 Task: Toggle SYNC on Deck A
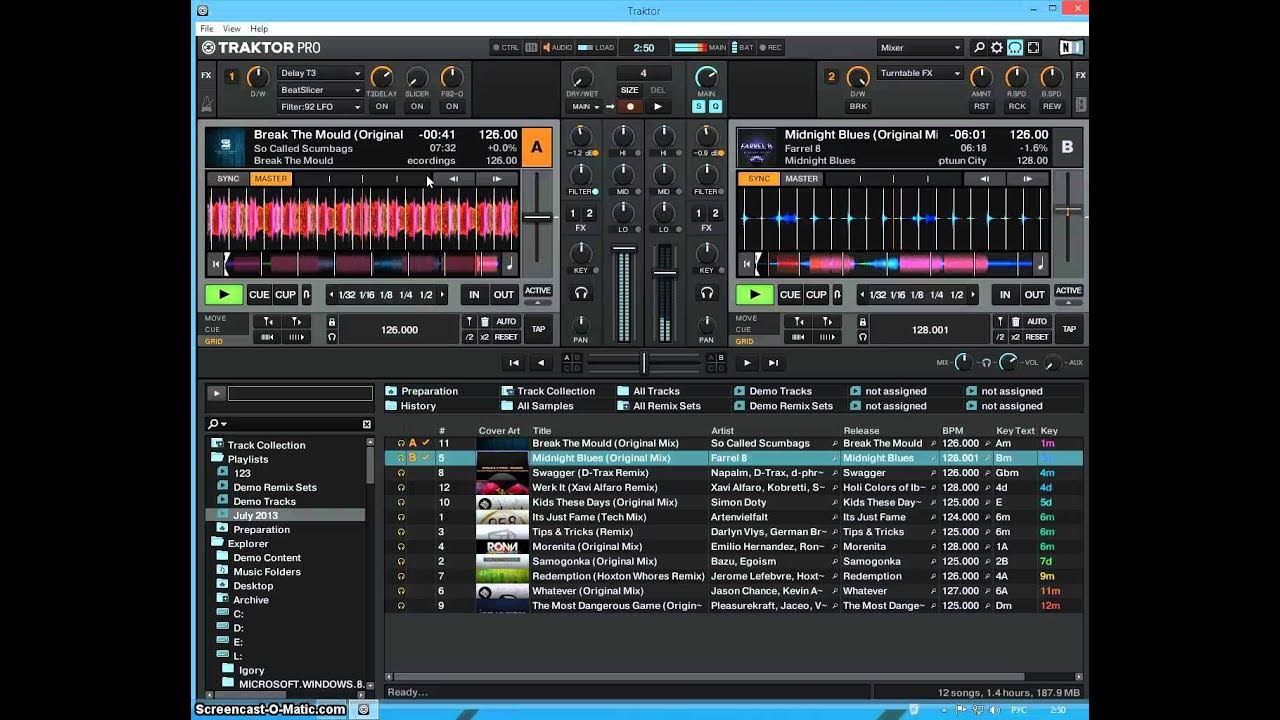coord(228,179)
